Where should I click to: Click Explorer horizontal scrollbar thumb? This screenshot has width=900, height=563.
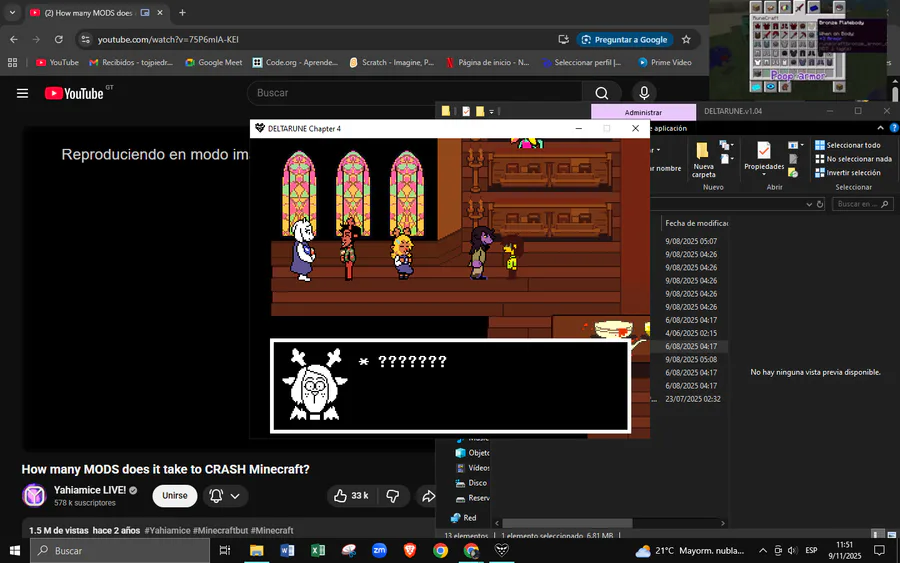(x=567, y=523)
